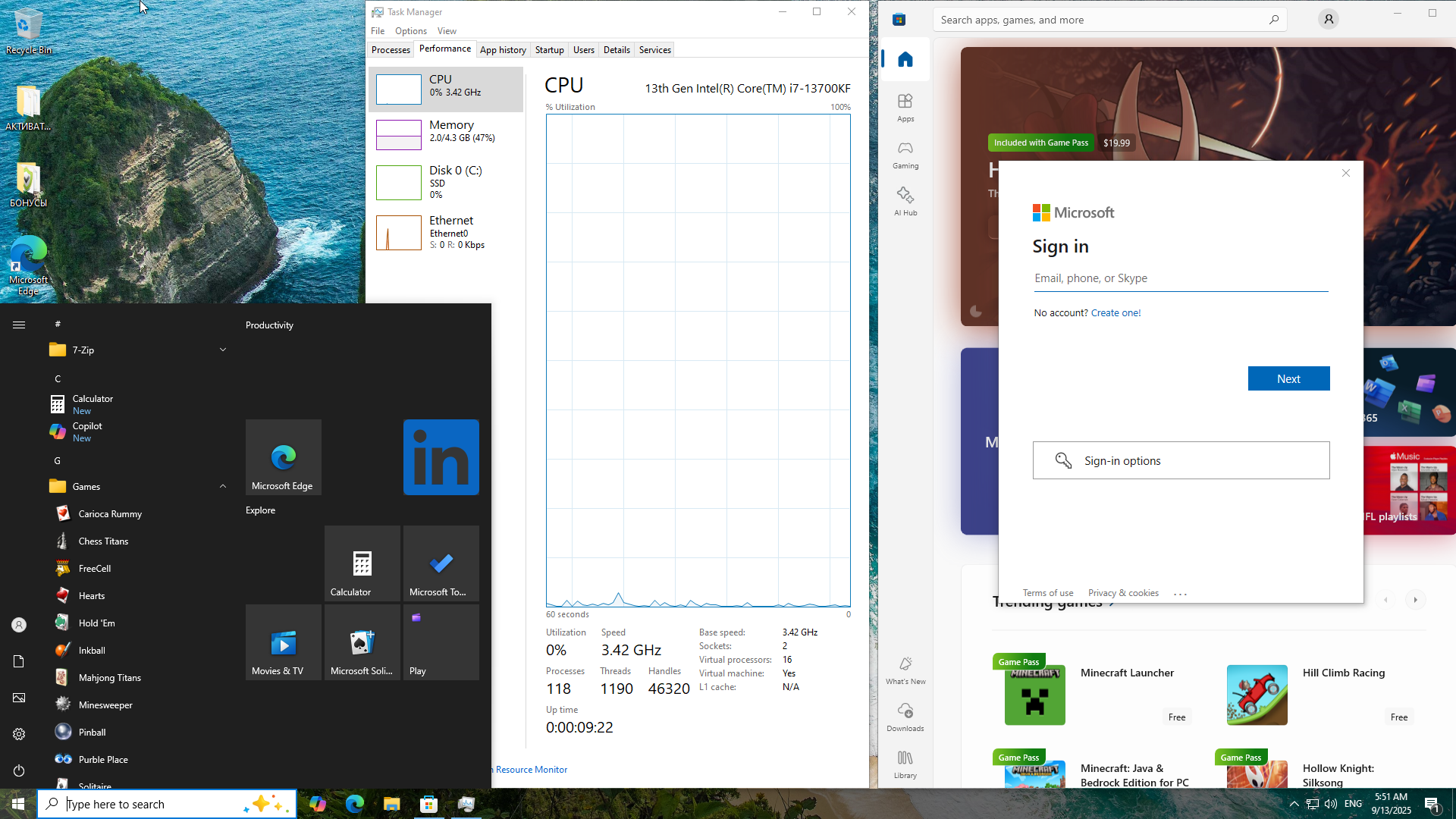1456x819 pixels.
Task: Click the Store search magnifier icon
Action: tap(1274, 20)
